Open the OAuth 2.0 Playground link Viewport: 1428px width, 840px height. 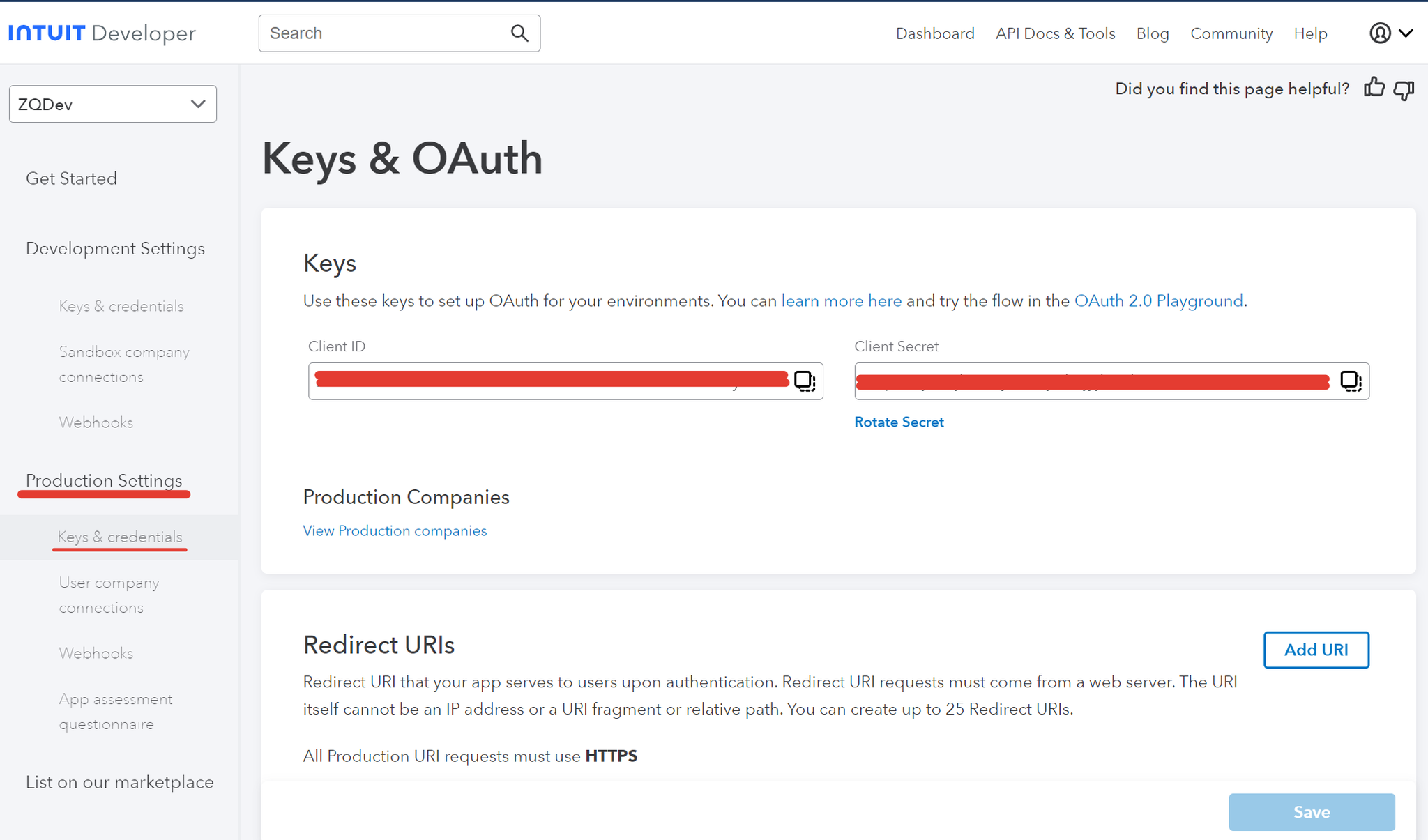(x=1158, y=300)
